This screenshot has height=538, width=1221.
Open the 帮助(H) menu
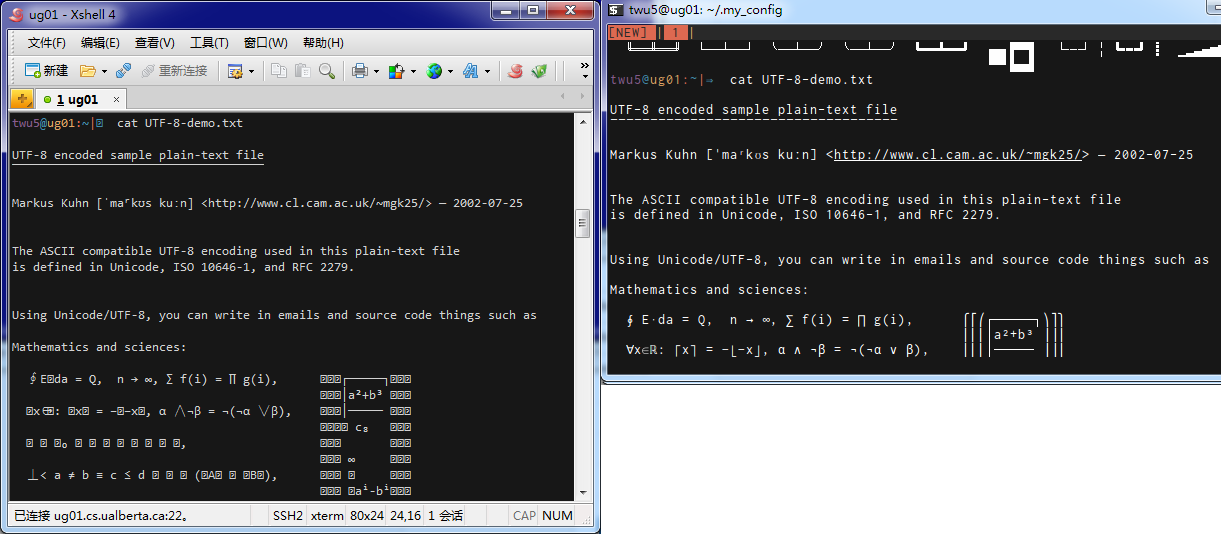point(323,43)
